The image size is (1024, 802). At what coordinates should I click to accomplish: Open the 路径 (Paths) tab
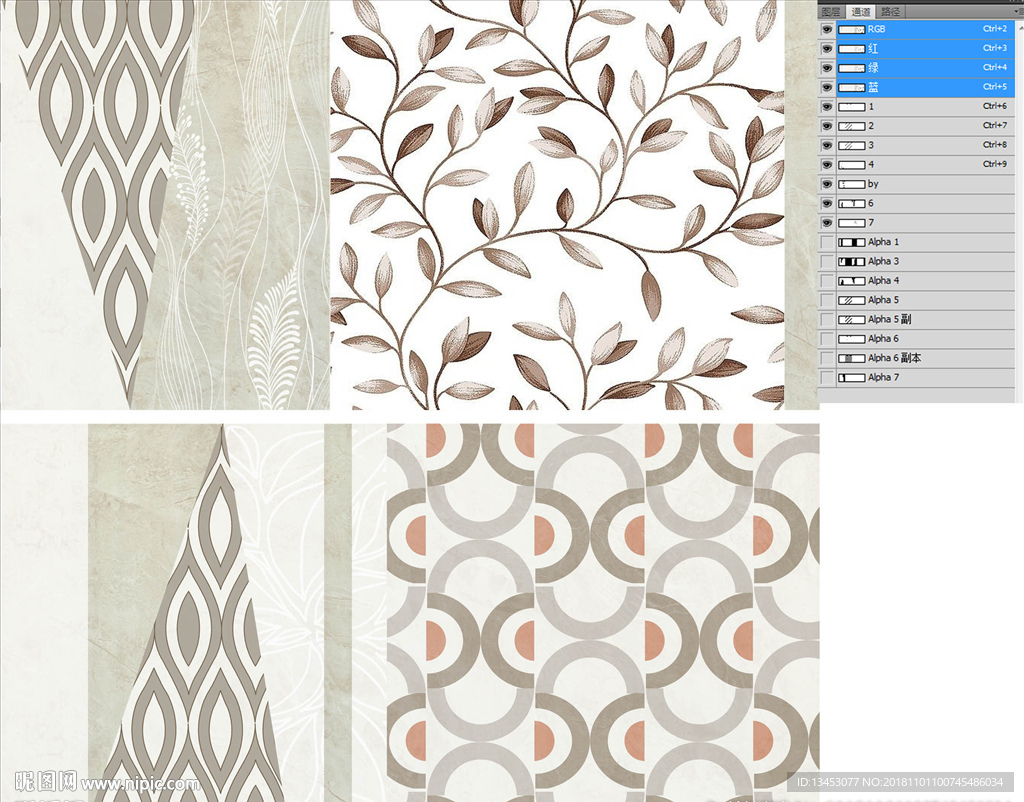point(890,11)
